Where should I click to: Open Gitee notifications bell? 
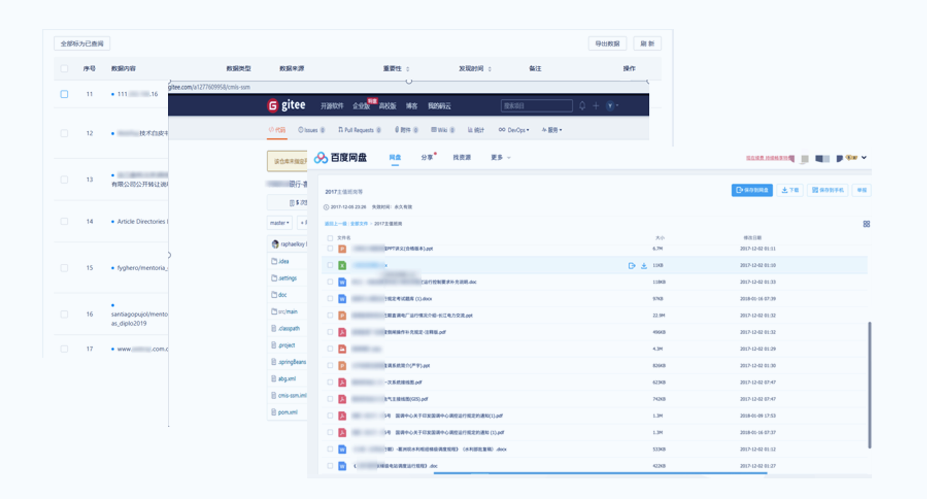coord(582,106)
